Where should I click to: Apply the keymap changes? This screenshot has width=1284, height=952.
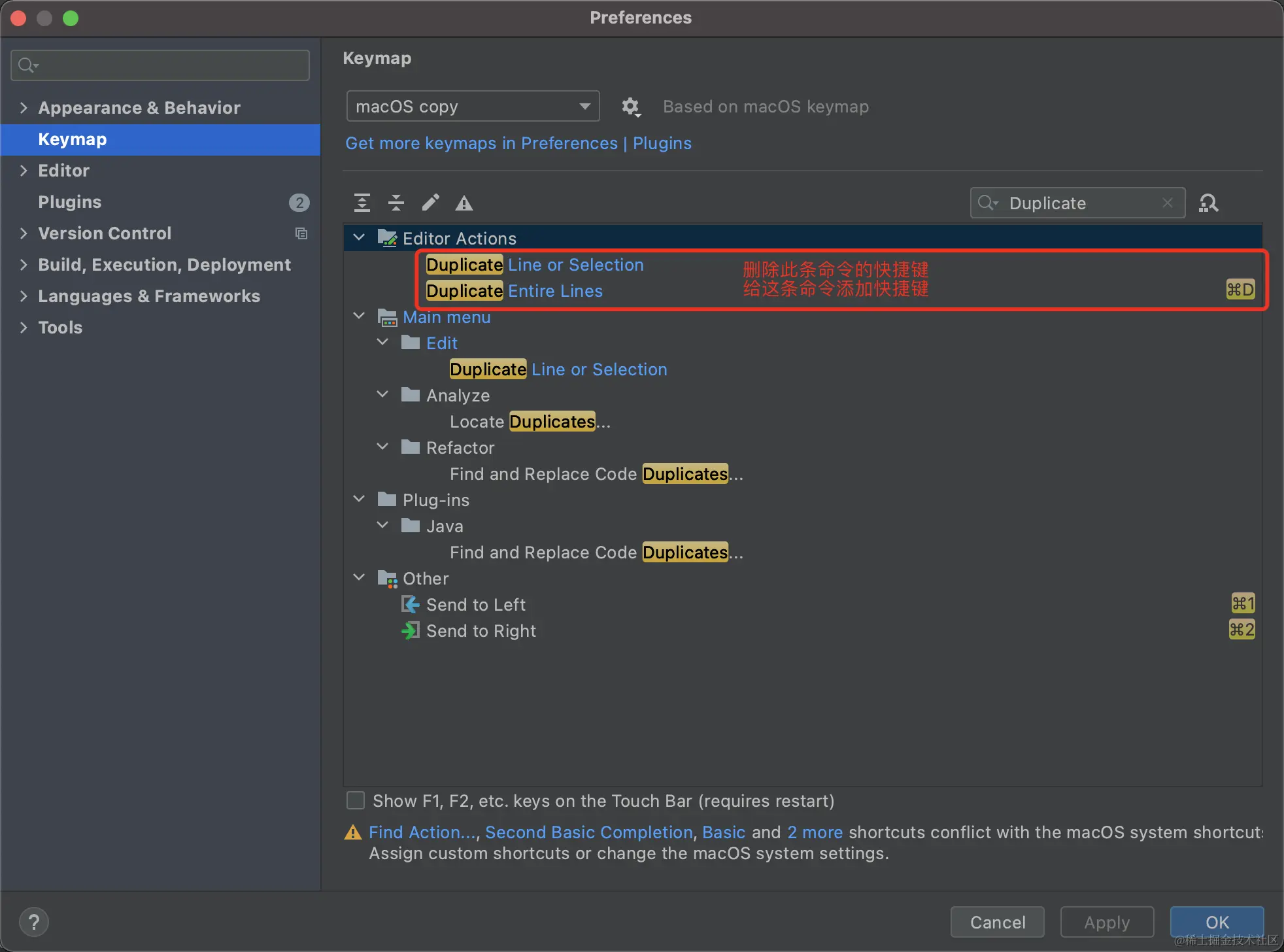click(x=1107, y=922)
